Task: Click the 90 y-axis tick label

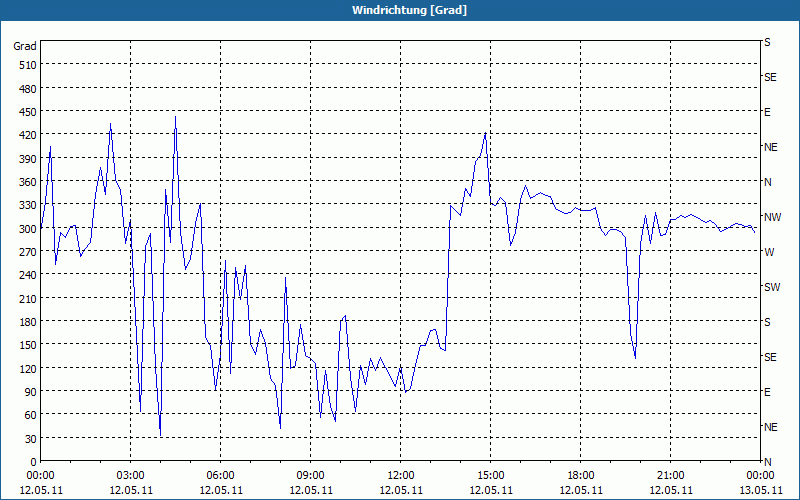Action: (x=31, y=392)
